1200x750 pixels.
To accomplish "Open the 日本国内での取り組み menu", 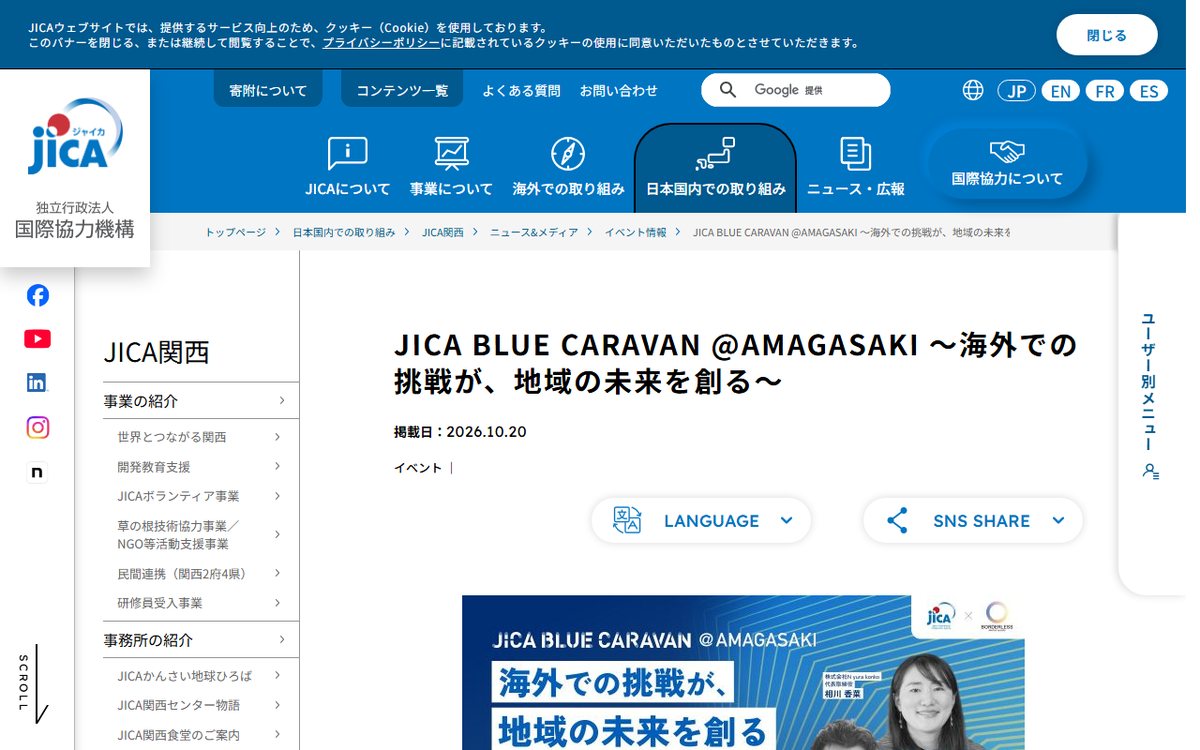I will pyautogui.click(x=715, y=168).
